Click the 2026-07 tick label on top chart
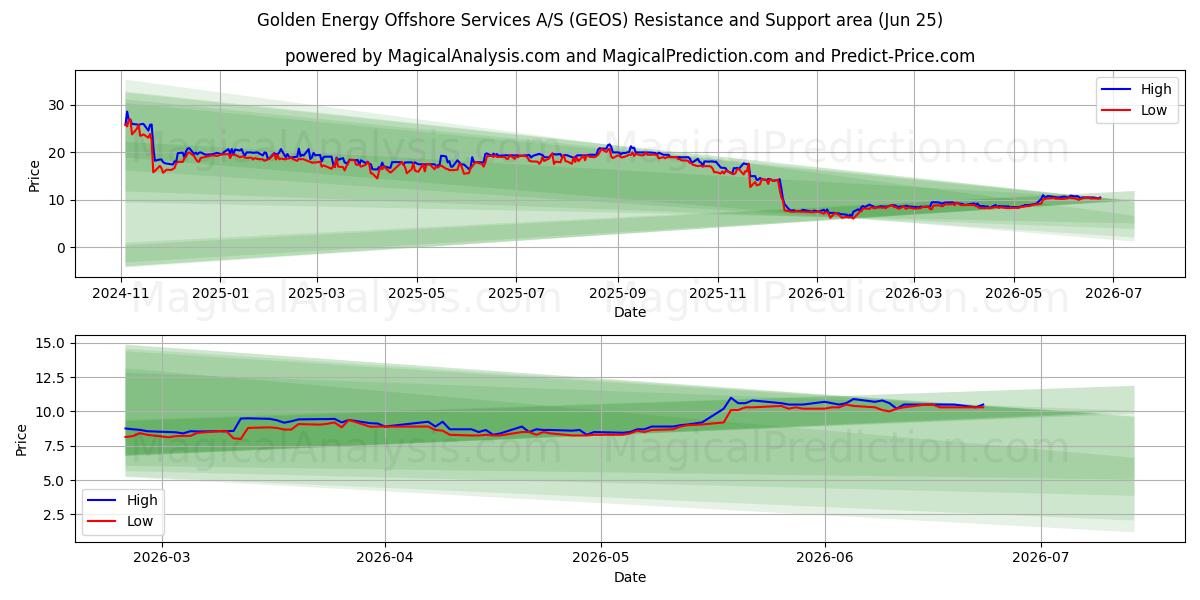Viewport: 1200px width, 600px height. (x=1113, y=294)
